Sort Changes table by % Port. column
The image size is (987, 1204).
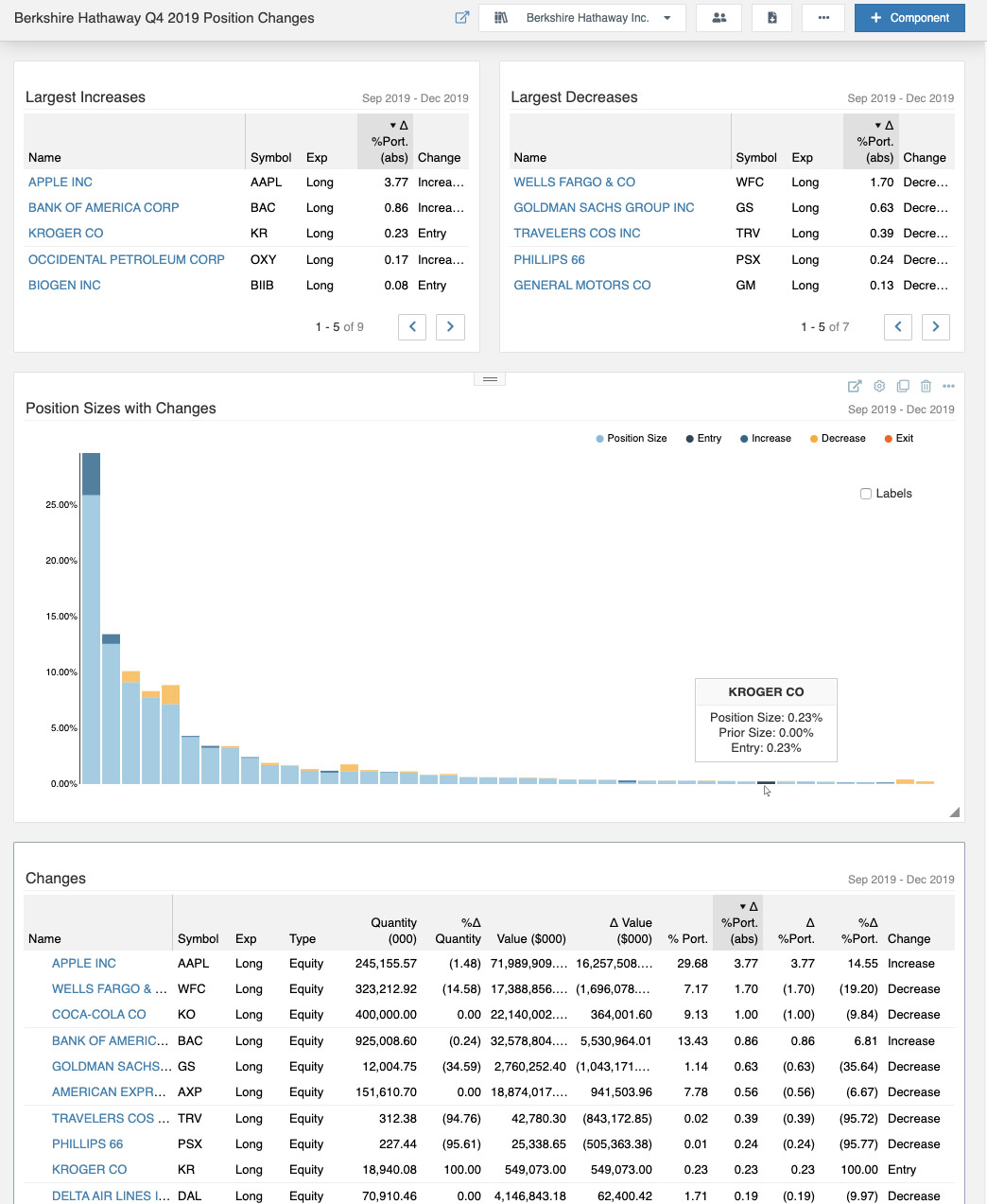pyautogui.click(x=687, y=939)
